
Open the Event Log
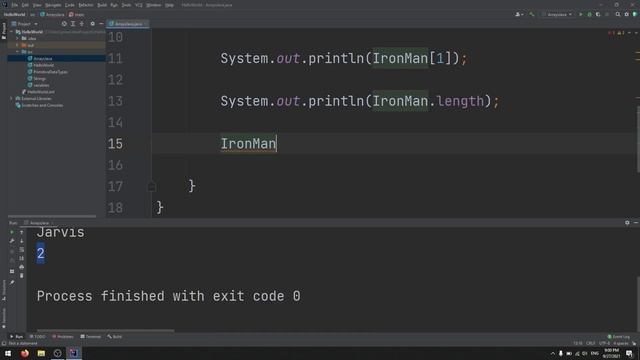point(619,337)
